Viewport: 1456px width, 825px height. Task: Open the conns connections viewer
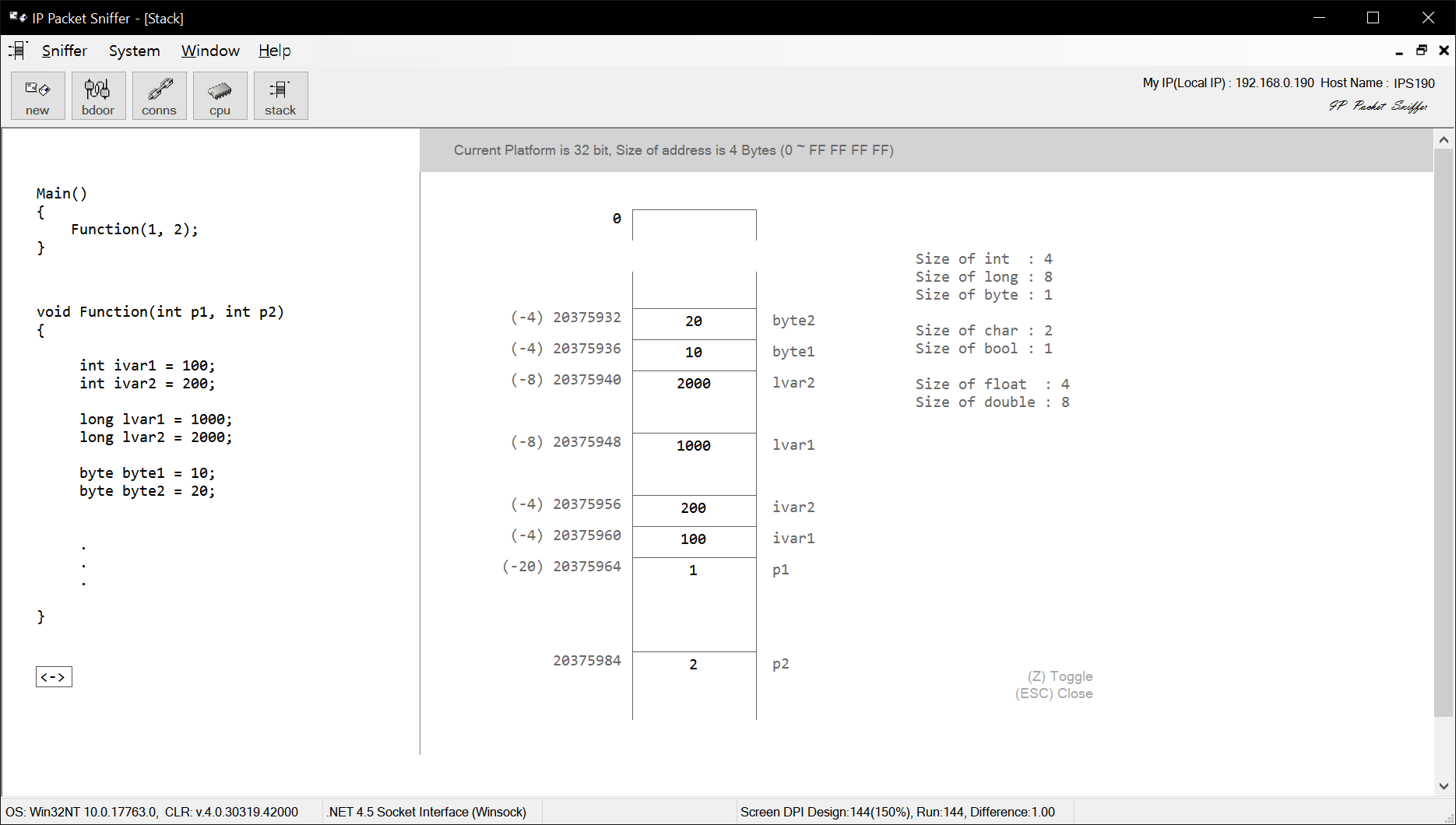159,95
